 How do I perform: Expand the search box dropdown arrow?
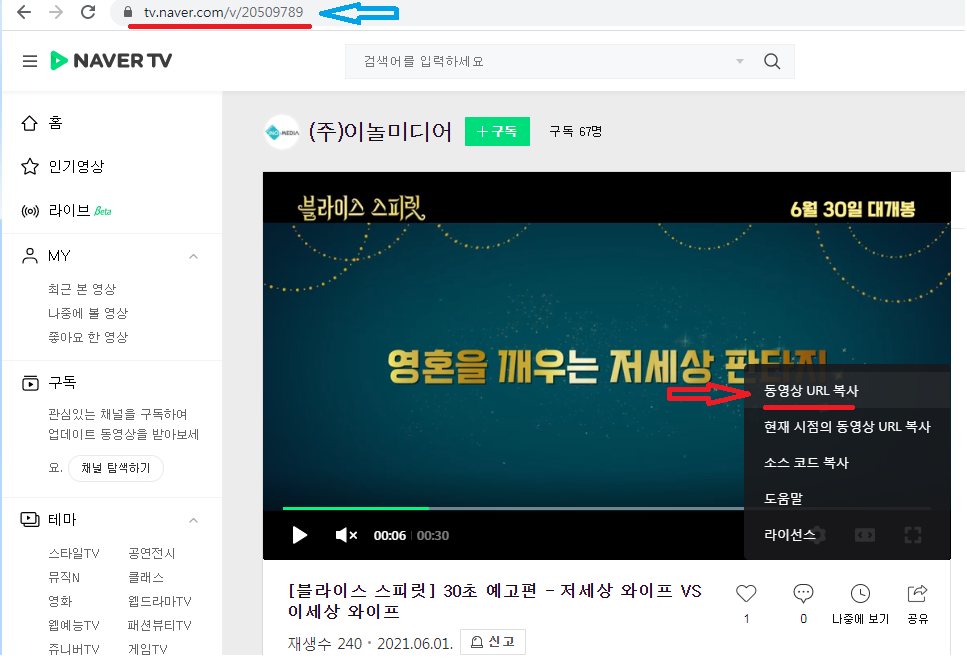coord(739,61)
